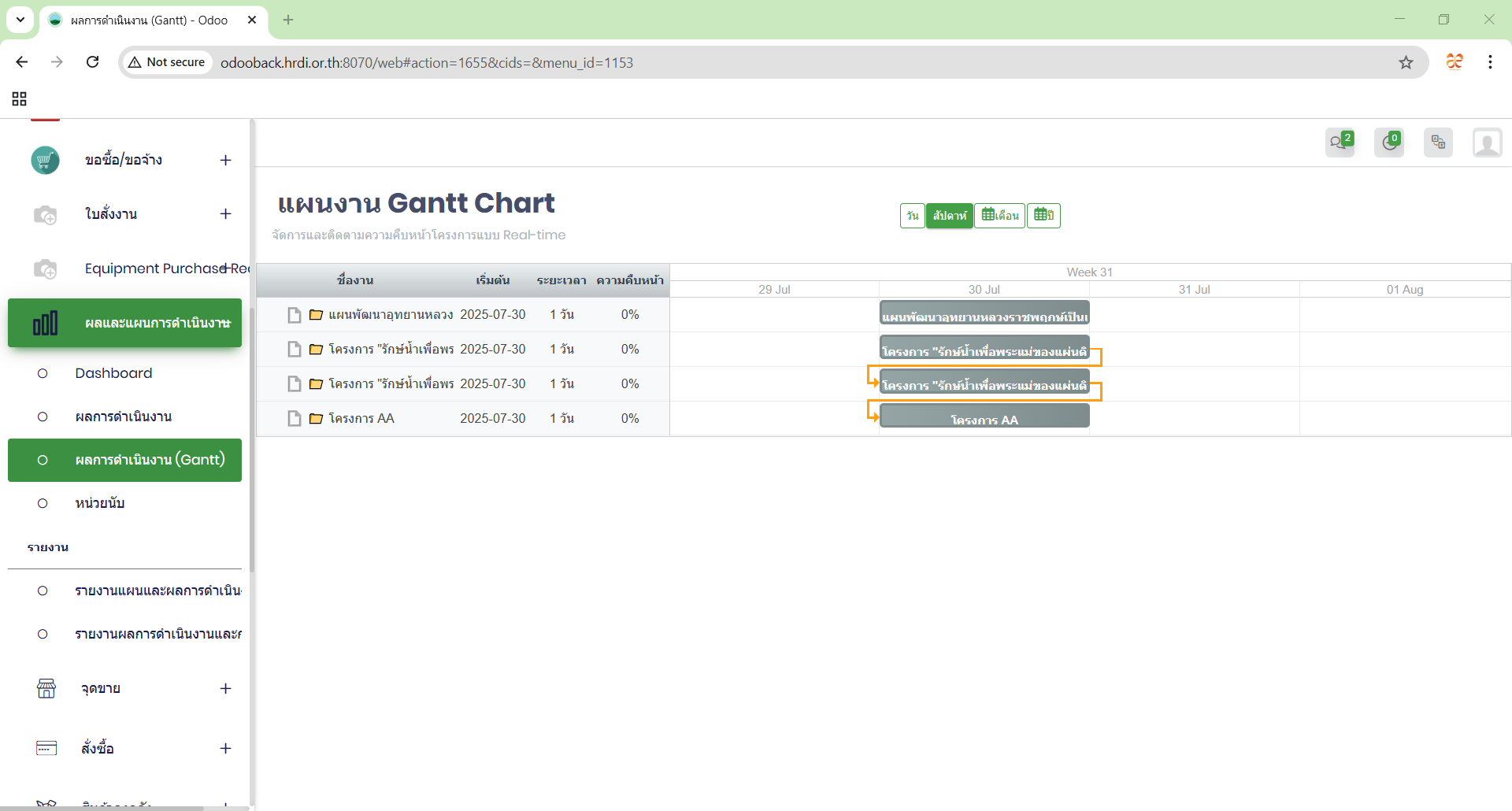1512x811 pixels.
Task: Open the รายงานแผนและผลการดำเนินงาน report link
Action: tap(157, 591)
